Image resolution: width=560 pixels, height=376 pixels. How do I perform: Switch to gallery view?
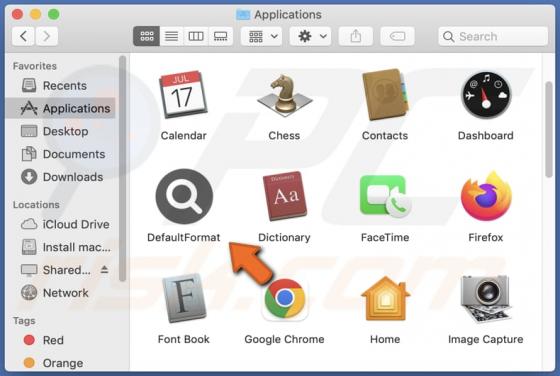[221, 36]
